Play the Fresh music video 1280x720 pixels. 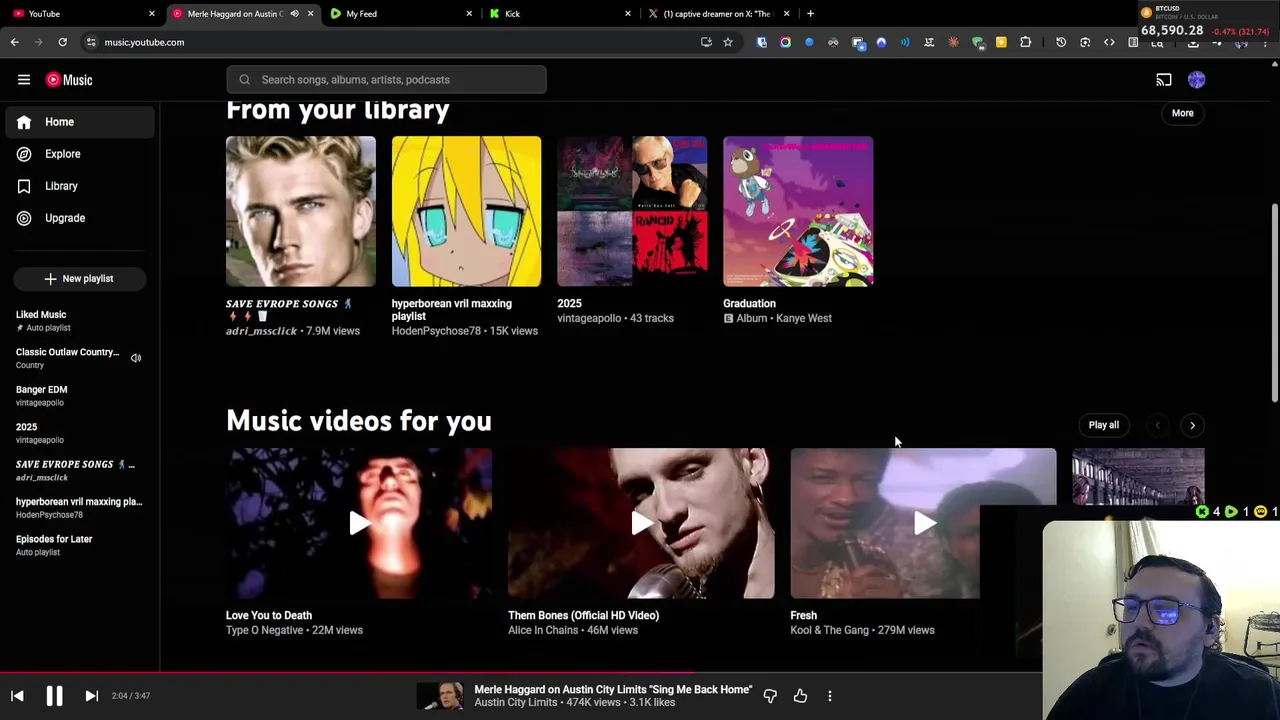(923, 523)
